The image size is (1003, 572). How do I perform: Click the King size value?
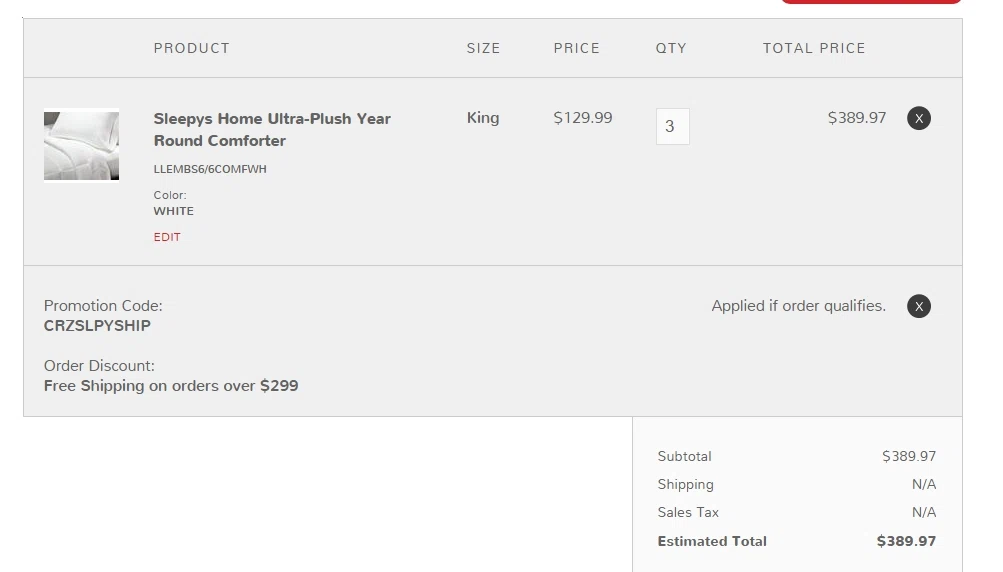483,118
